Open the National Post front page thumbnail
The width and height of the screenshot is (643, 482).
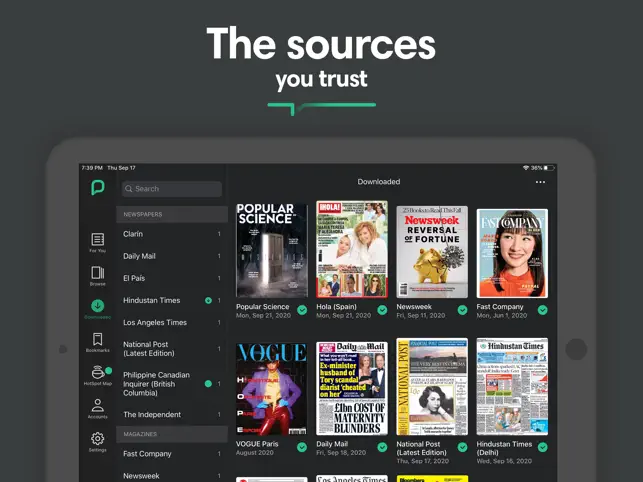432,386
